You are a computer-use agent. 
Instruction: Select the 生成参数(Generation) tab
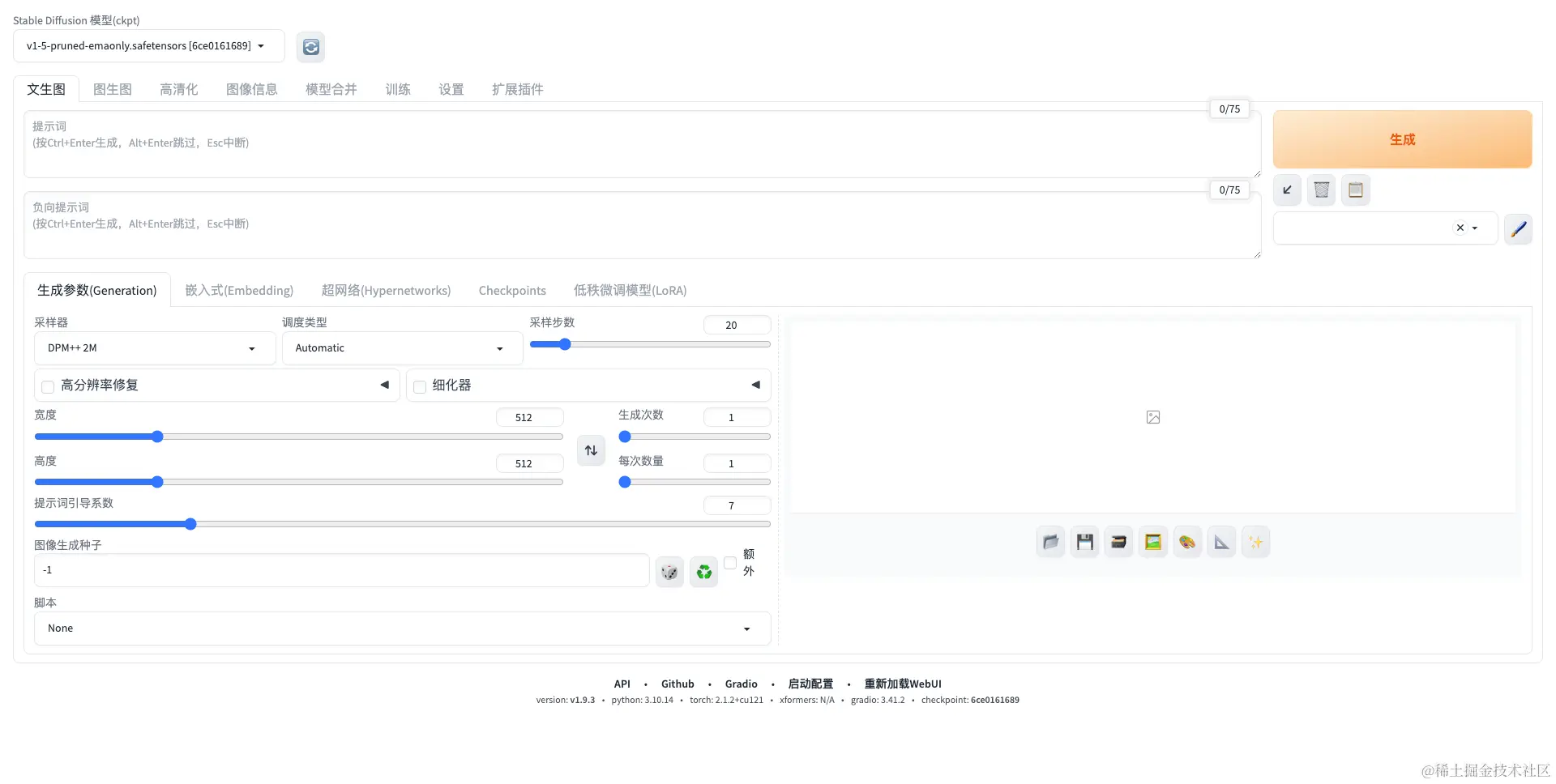pyautogui.click(x=97, y=290)
